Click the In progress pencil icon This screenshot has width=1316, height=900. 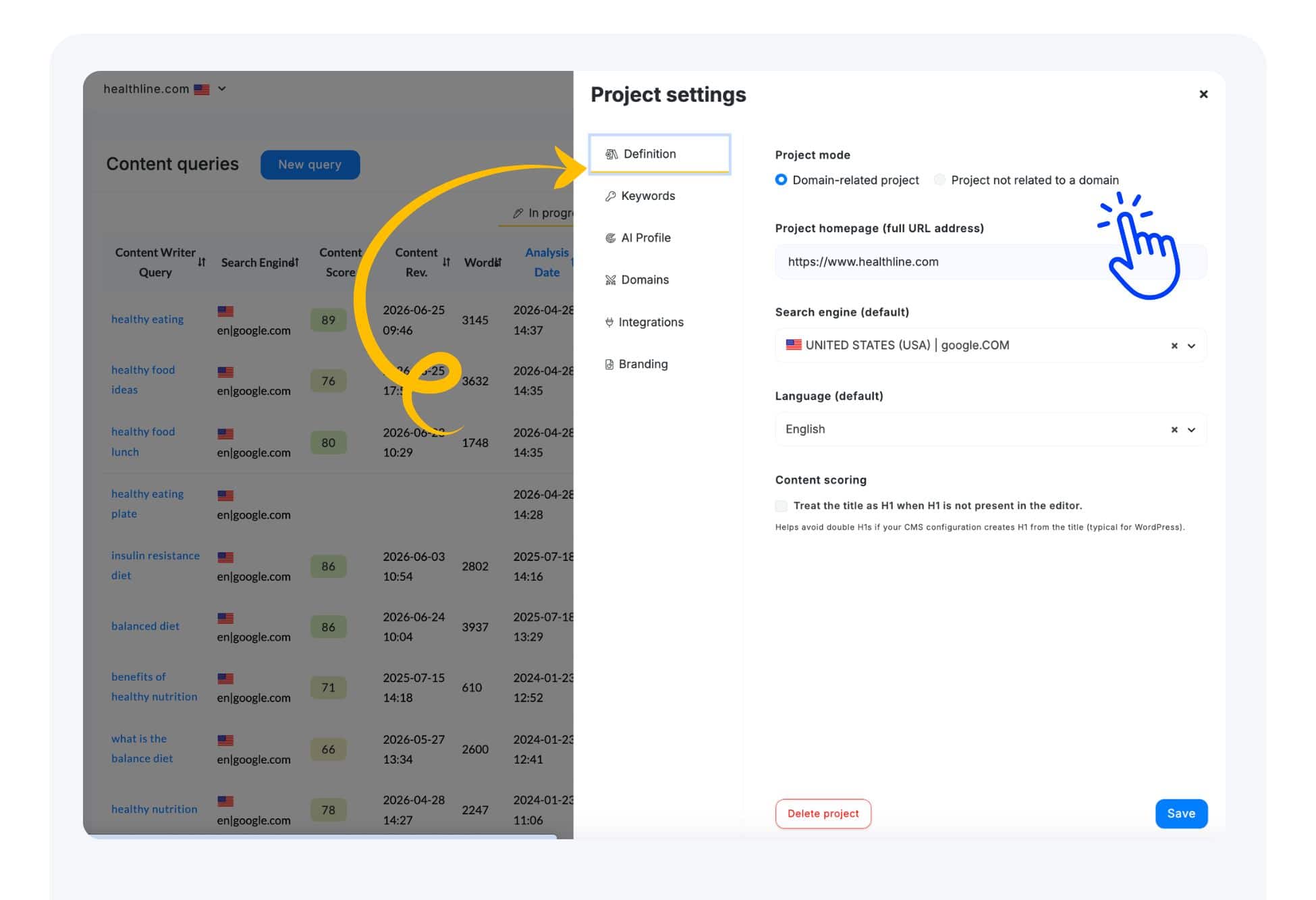(x=518, y=213)
